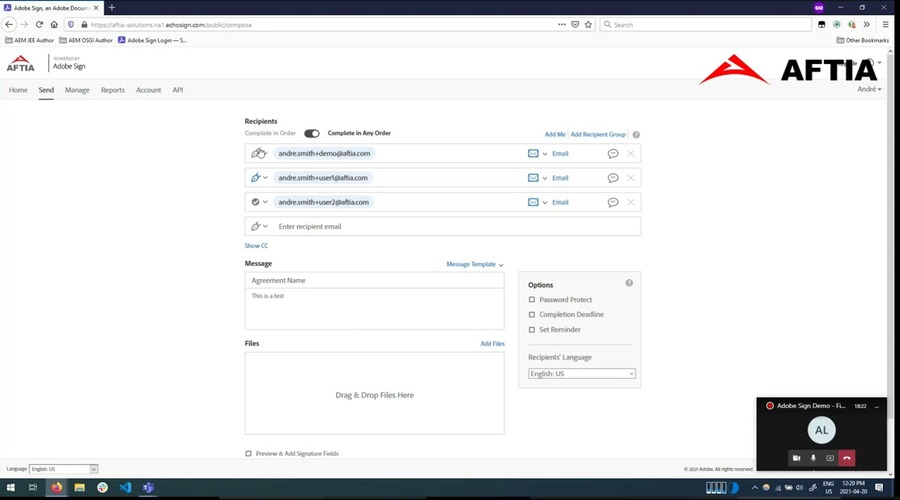Screen dimensions: 900x500
Task: Click the browser Back arrow
Action: 9,25
